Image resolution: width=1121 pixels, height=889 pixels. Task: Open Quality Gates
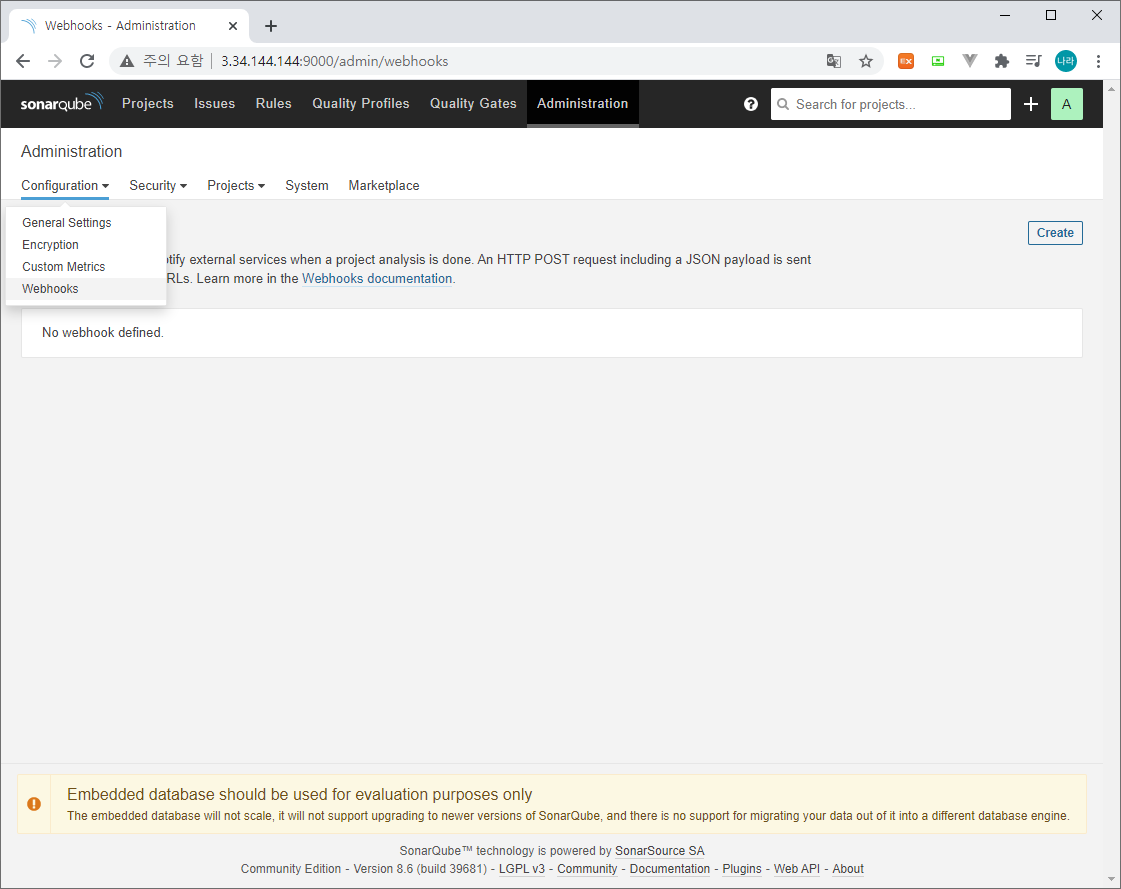pos(473,104)
